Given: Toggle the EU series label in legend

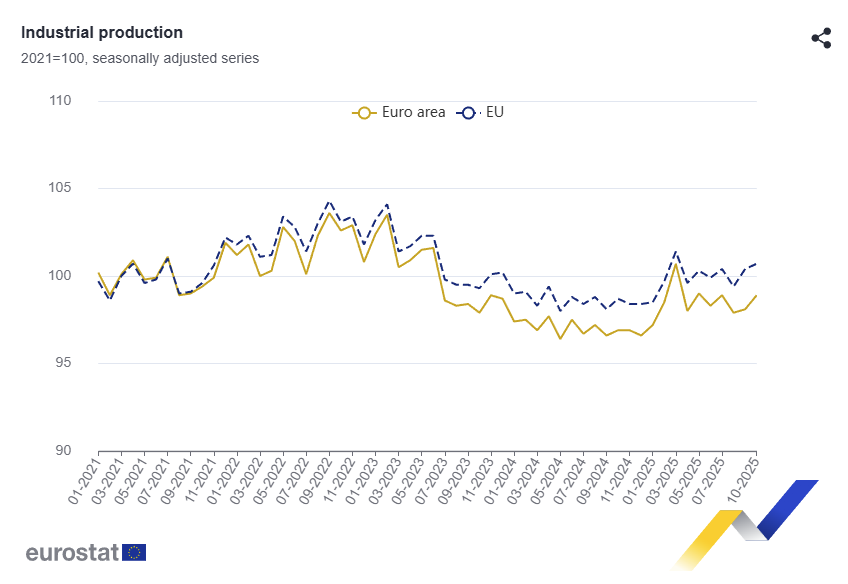Looking at the screenshot, I should pyautogui.click(x=494, y=113).
